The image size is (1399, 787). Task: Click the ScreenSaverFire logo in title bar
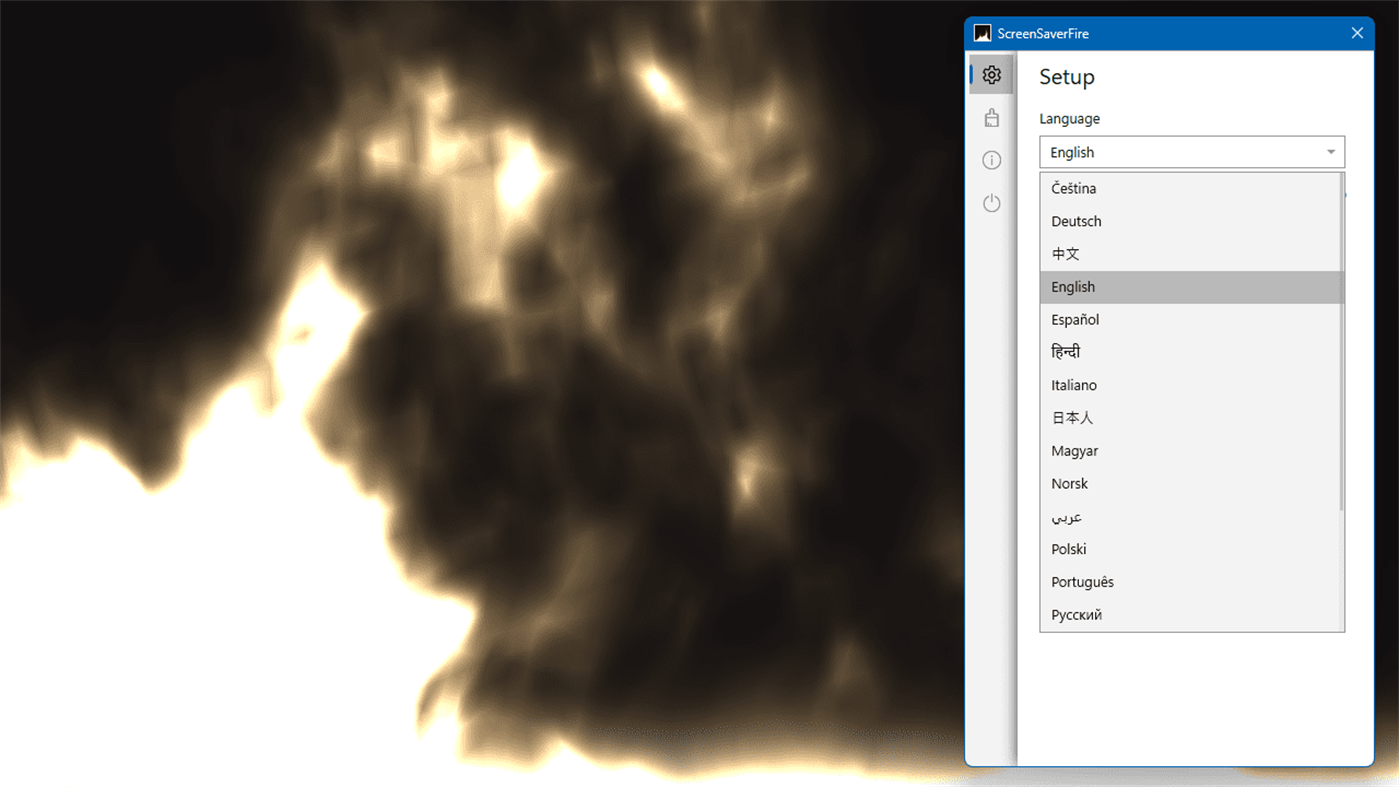tap(981, 33)
